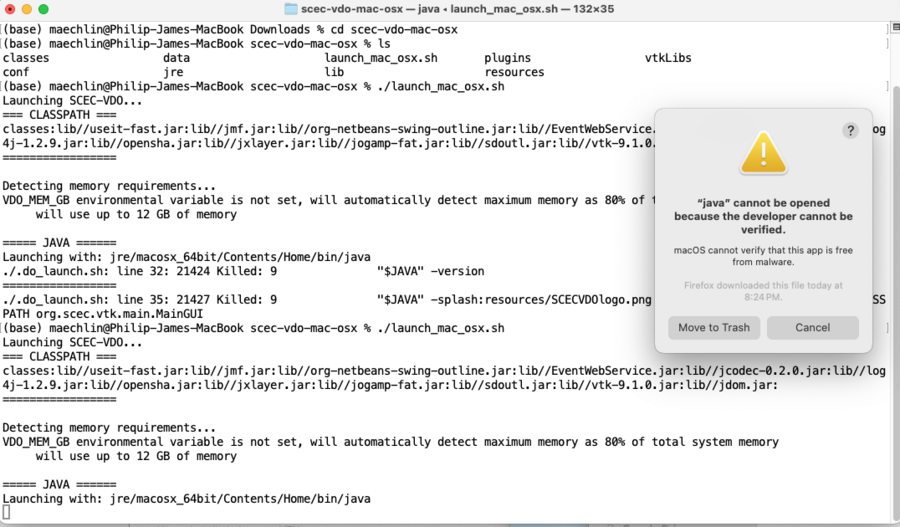The height and width of the screenshot is (527, 900).
Task: Click launch_mac_osx.sh in the ls output
Action: pyautogui.click(x=381, y=58)
